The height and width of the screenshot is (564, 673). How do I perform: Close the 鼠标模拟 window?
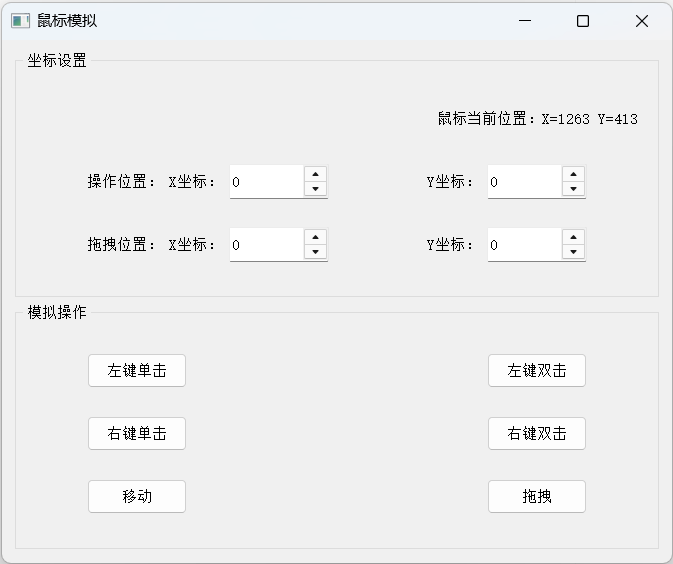point(642,21)
